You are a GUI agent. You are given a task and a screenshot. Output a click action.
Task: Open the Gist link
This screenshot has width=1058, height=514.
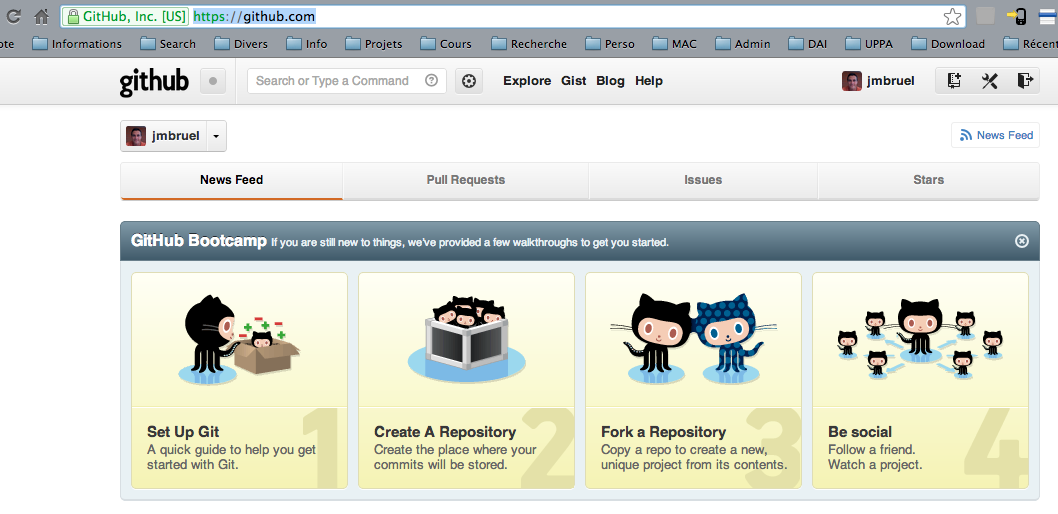pyautogui.click(x=574, y=81)
